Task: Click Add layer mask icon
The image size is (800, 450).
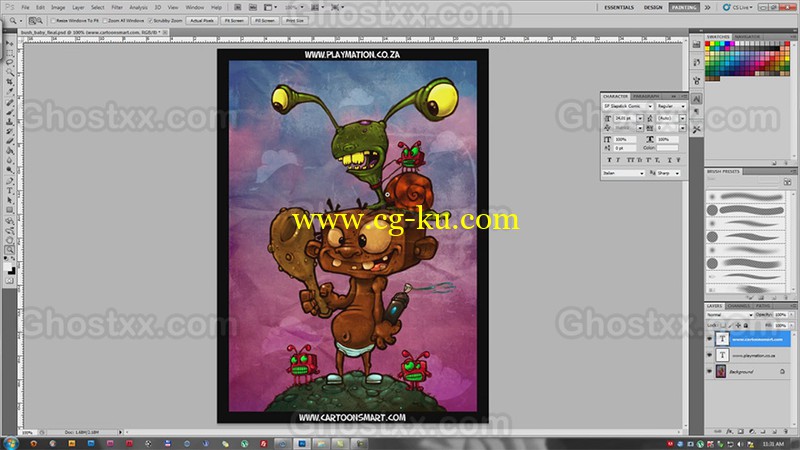Action: tap(741, 432)
